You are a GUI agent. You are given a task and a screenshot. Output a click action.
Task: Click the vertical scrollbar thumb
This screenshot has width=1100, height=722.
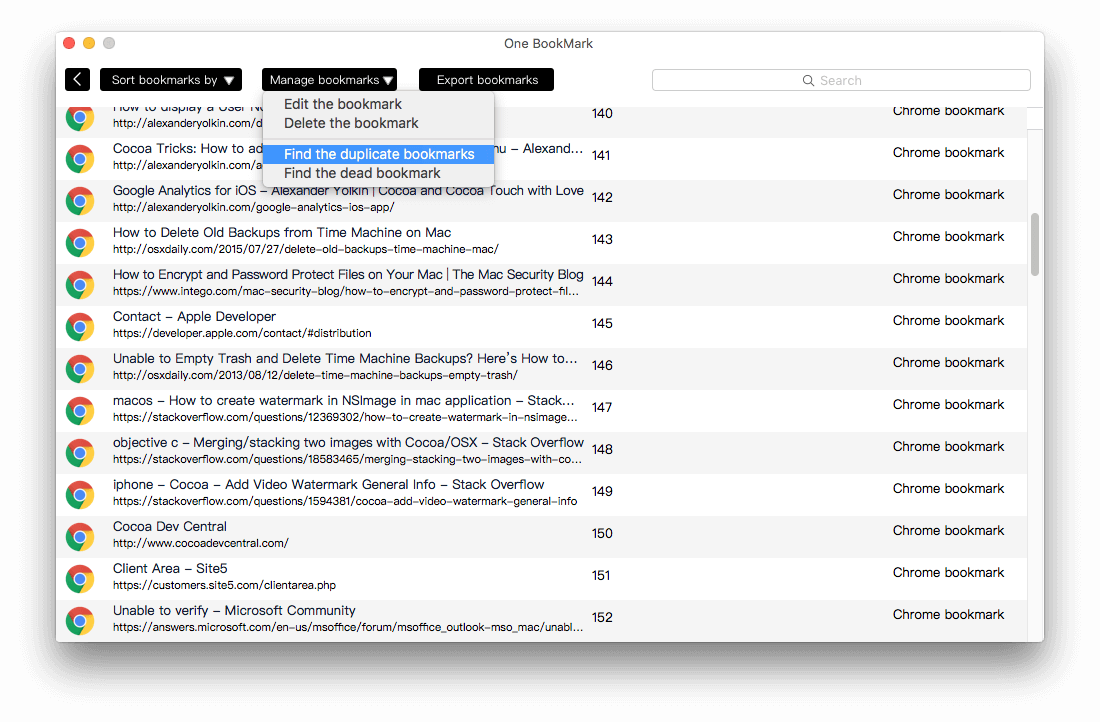[x=1035, y=244]
